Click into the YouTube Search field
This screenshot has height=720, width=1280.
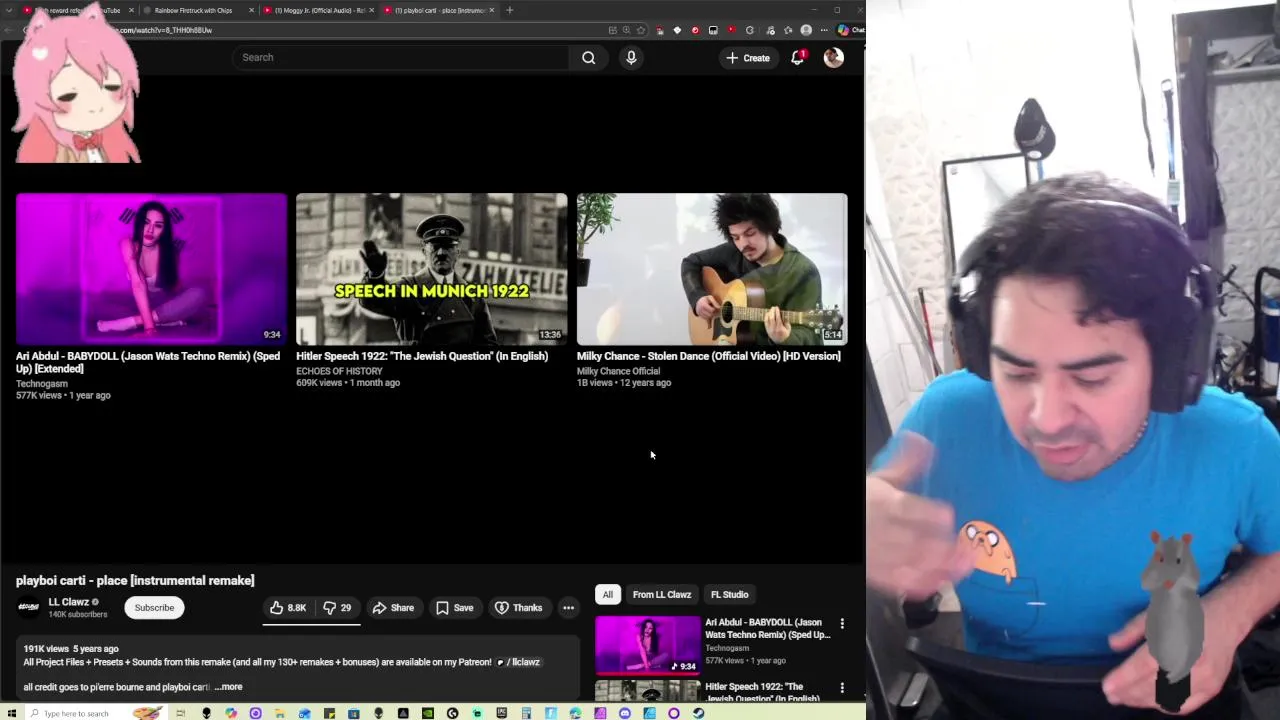(400, 58)
